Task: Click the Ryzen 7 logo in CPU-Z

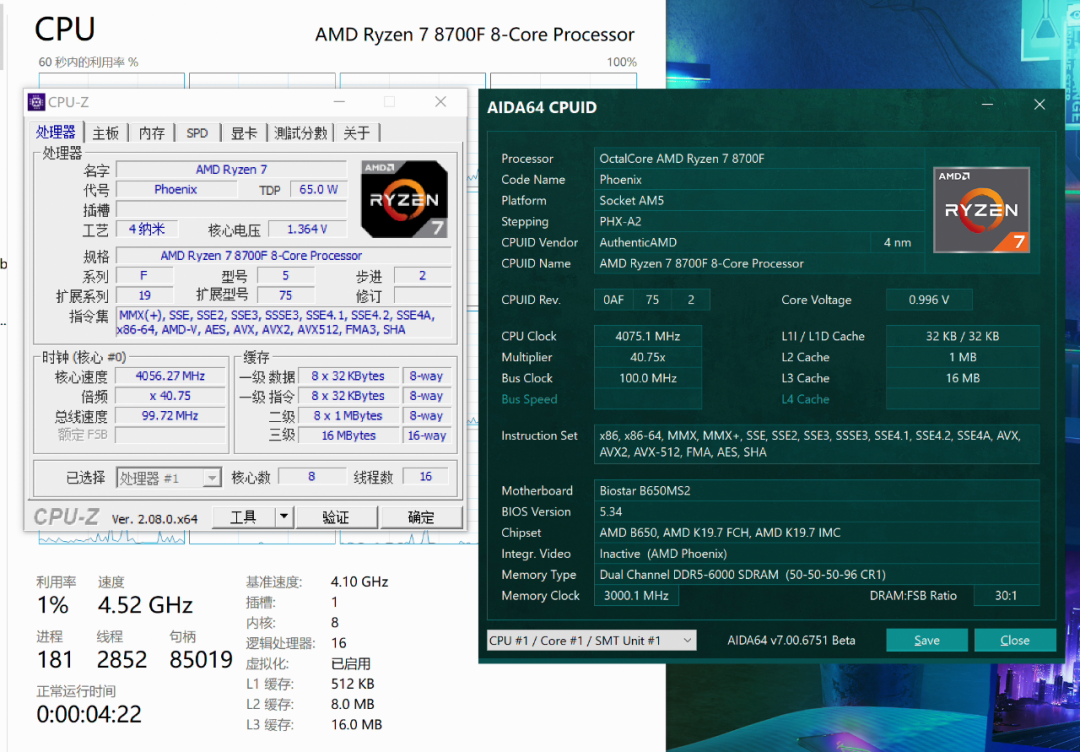Action: tap(404, 199)
